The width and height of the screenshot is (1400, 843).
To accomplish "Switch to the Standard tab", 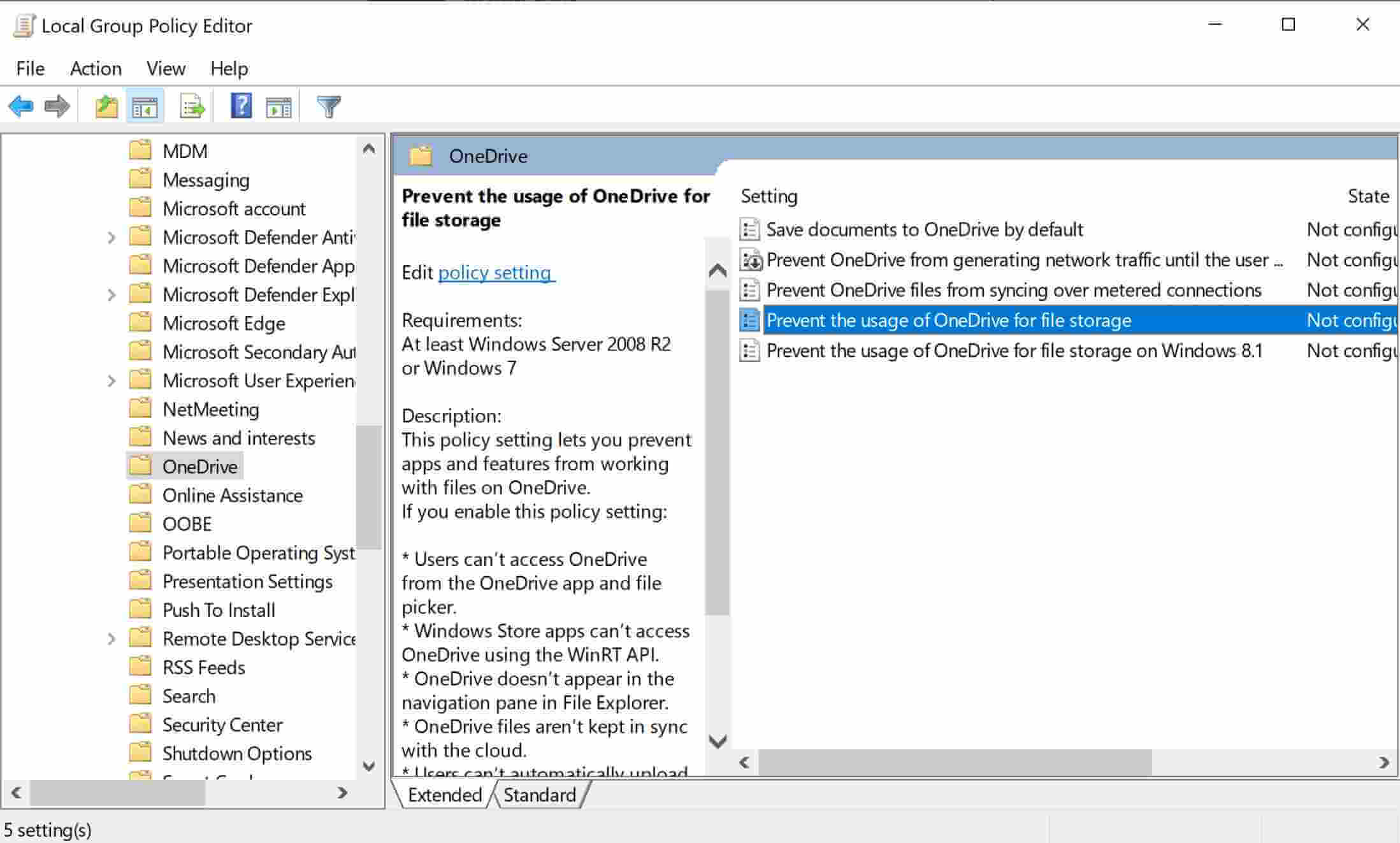I will click(539, 795).
